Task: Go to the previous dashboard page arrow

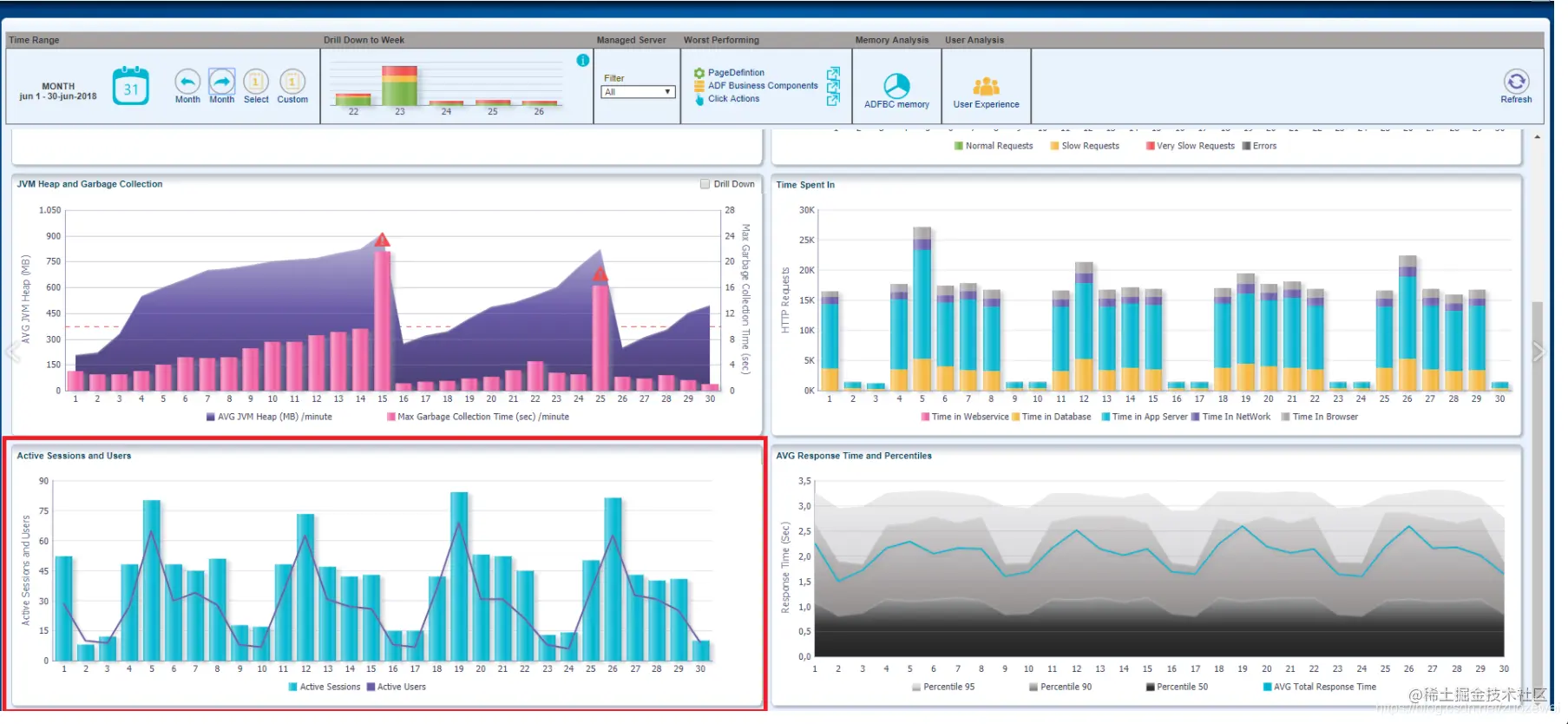Action: 11,352
